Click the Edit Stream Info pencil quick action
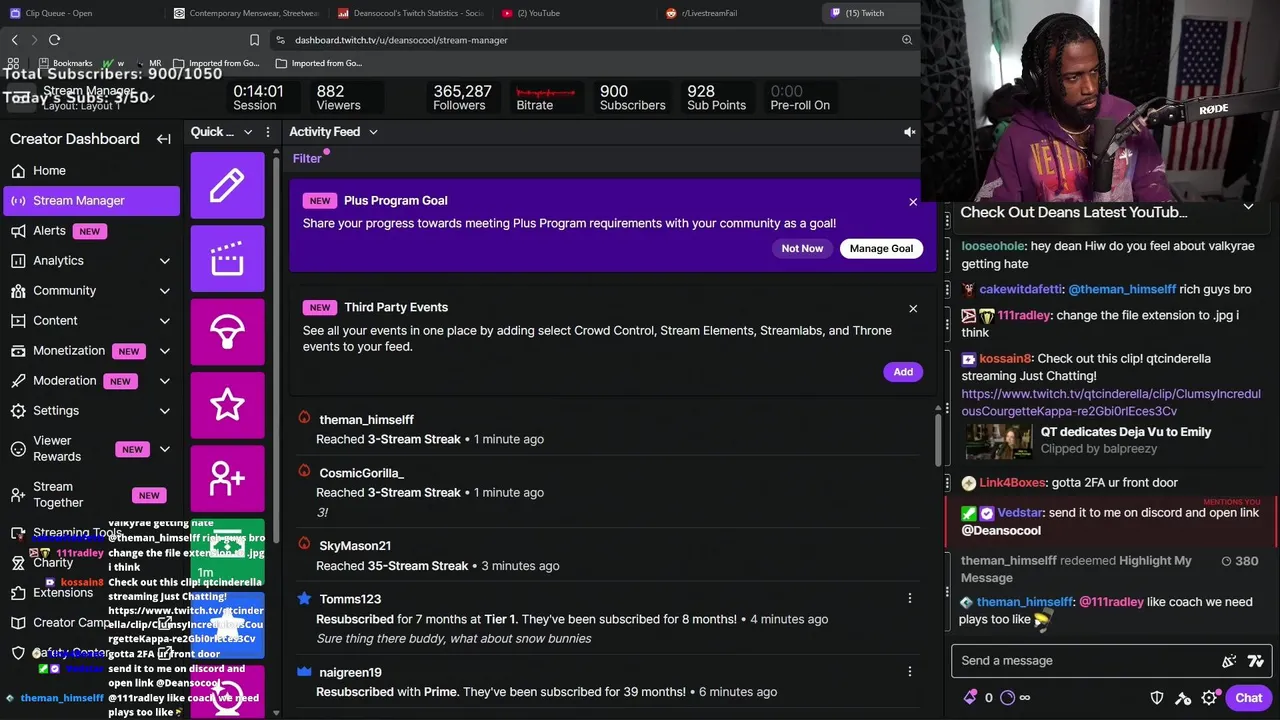Image resolution: width=1280 pixels, height=720 pixels. (x=227, y=185)
